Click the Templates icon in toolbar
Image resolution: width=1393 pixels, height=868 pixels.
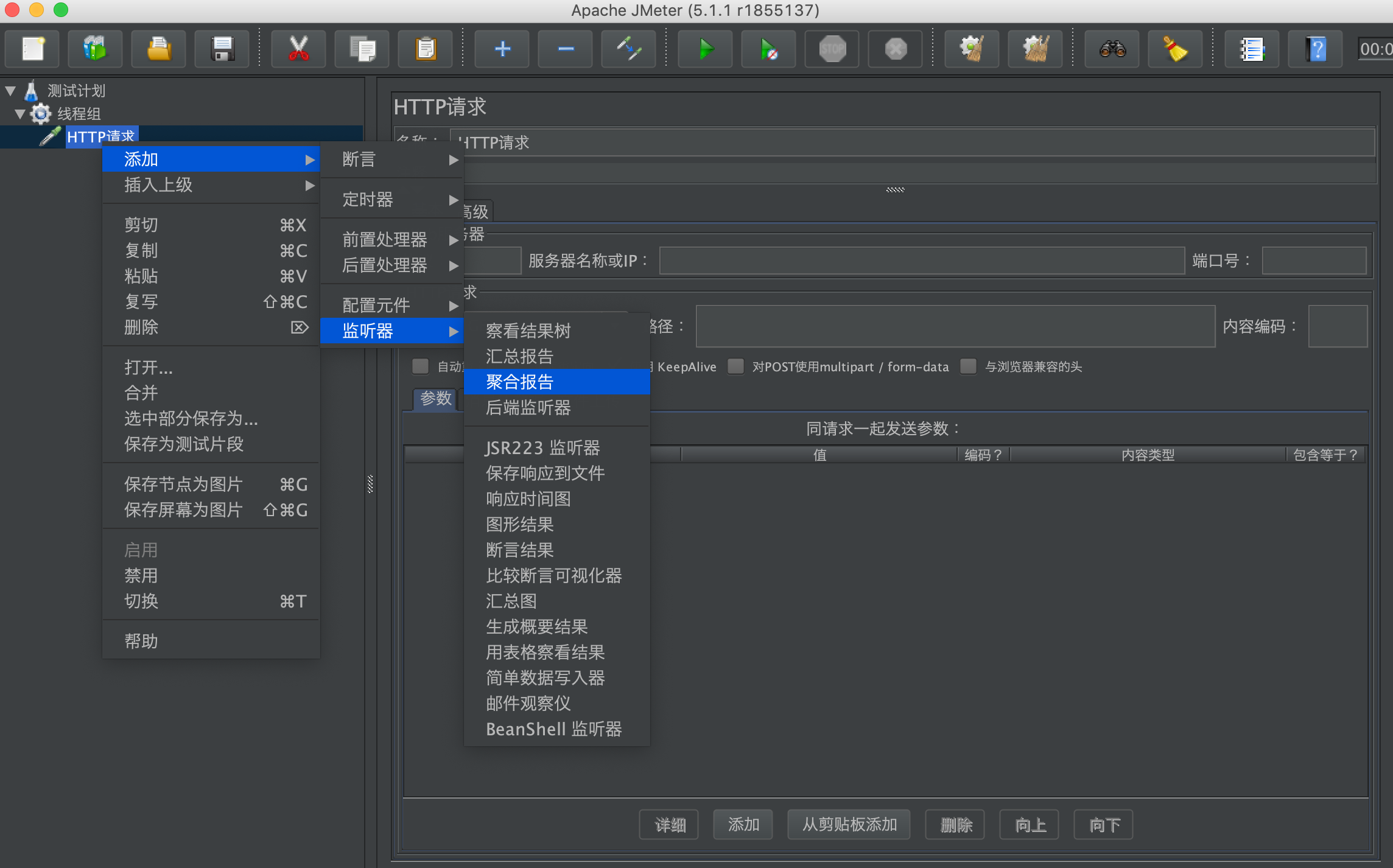point(95,49)
